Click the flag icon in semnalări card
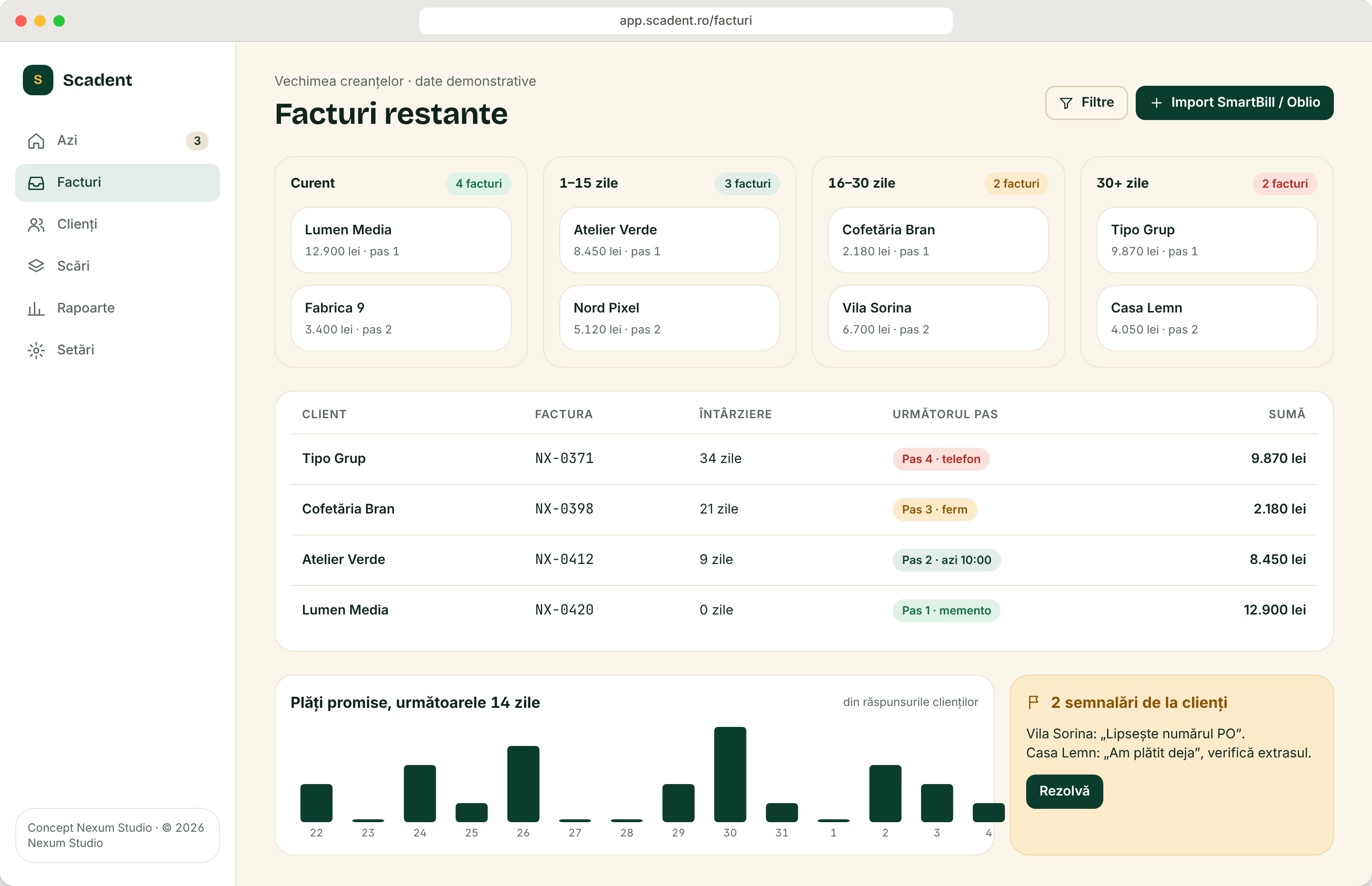The width and height of the screenshot is (1372, 886). tap(1034, 703)
